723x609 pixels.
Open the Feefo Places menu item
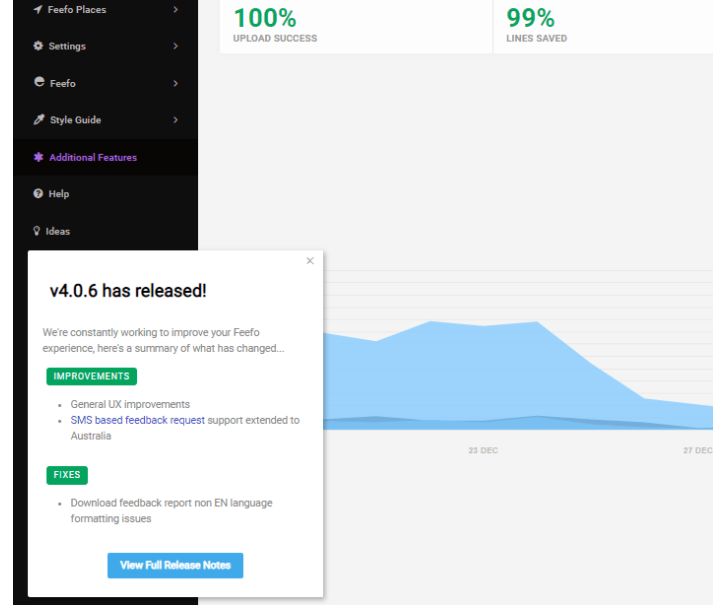tap(106, 9)
